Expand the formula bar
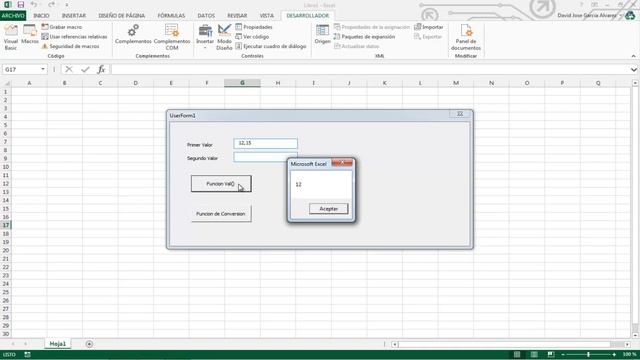640x360 pixels. (633, 70)
